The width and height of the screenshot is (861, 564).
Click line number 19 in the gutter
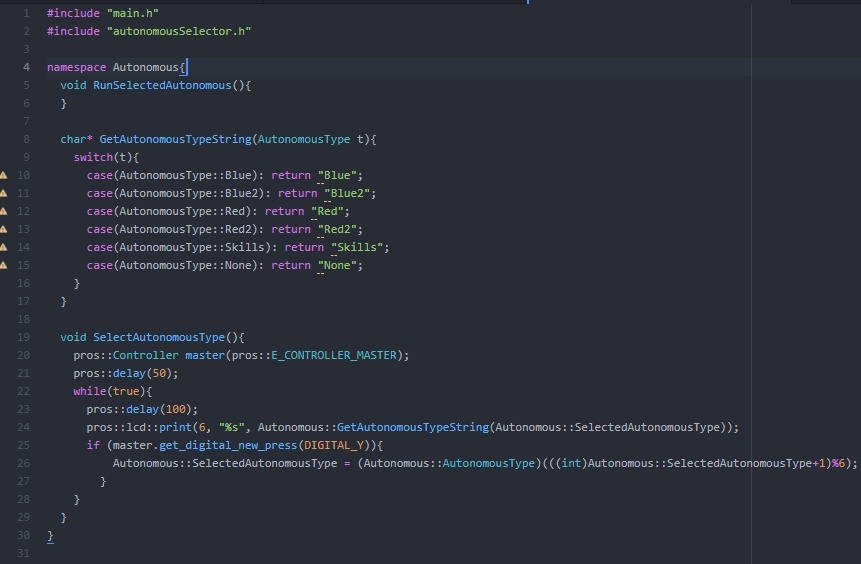tap(23, 337)
